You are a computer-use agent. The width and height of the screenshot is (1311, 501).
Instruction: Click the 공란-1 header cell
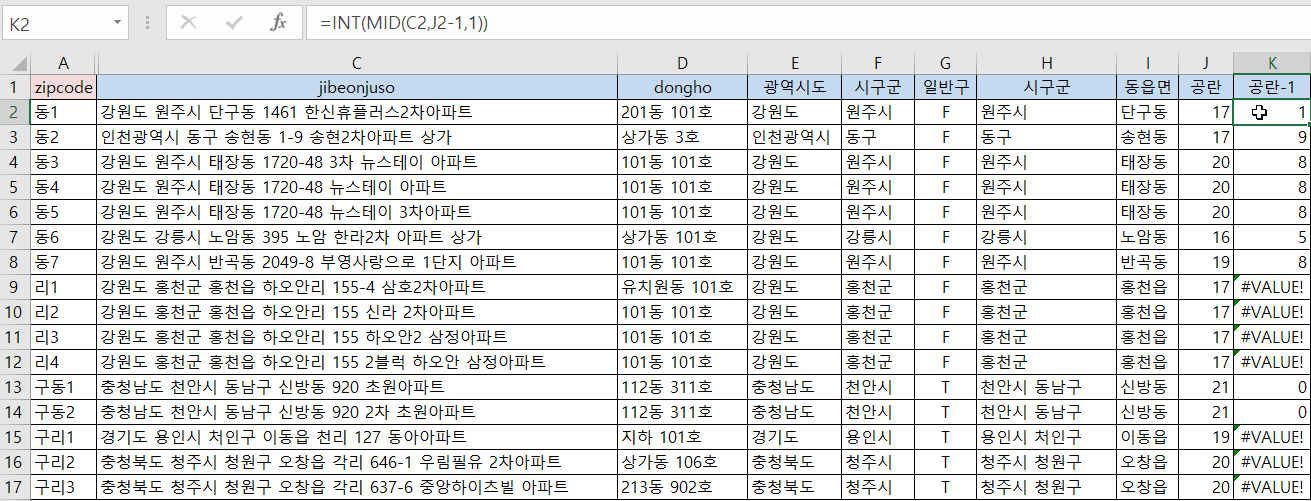1271,87
